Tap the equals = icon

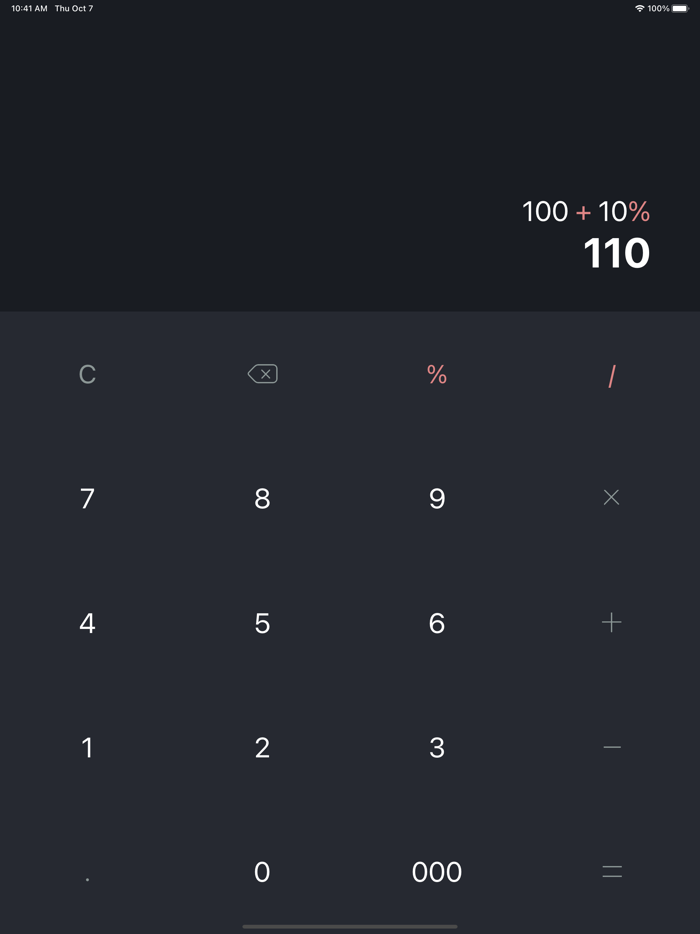pos(611,871)
